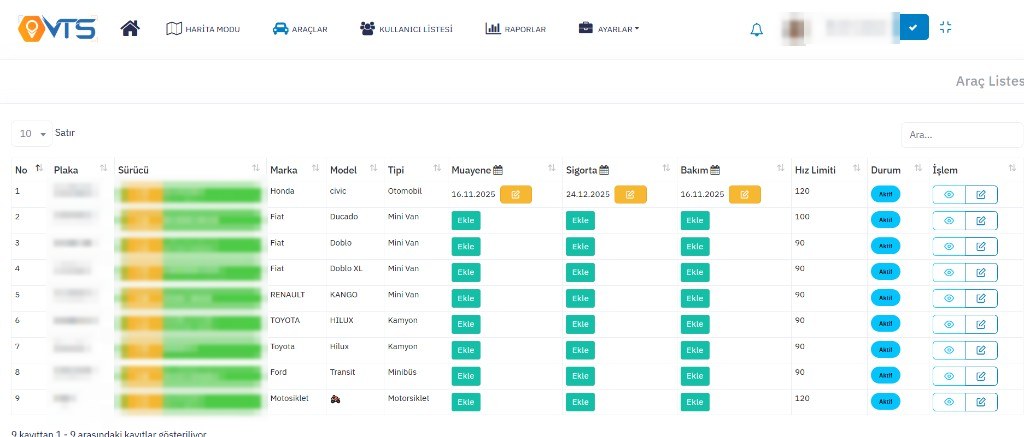Add Bakım for Fiat Doblo XL

click(695, 272)
